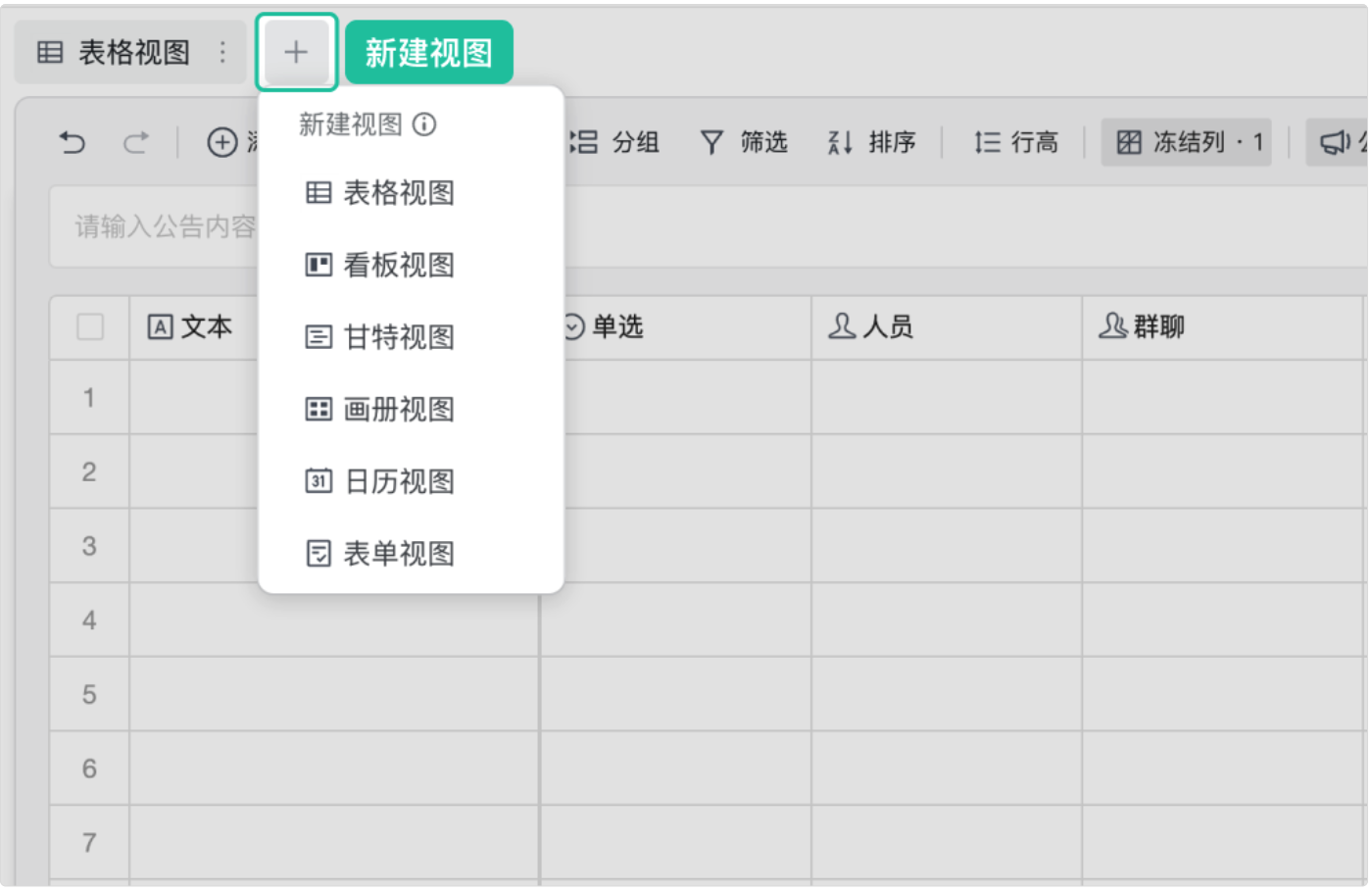
Task: Select the 甘特视图 Gantt view icon
Action: click(x=318, y=336)
